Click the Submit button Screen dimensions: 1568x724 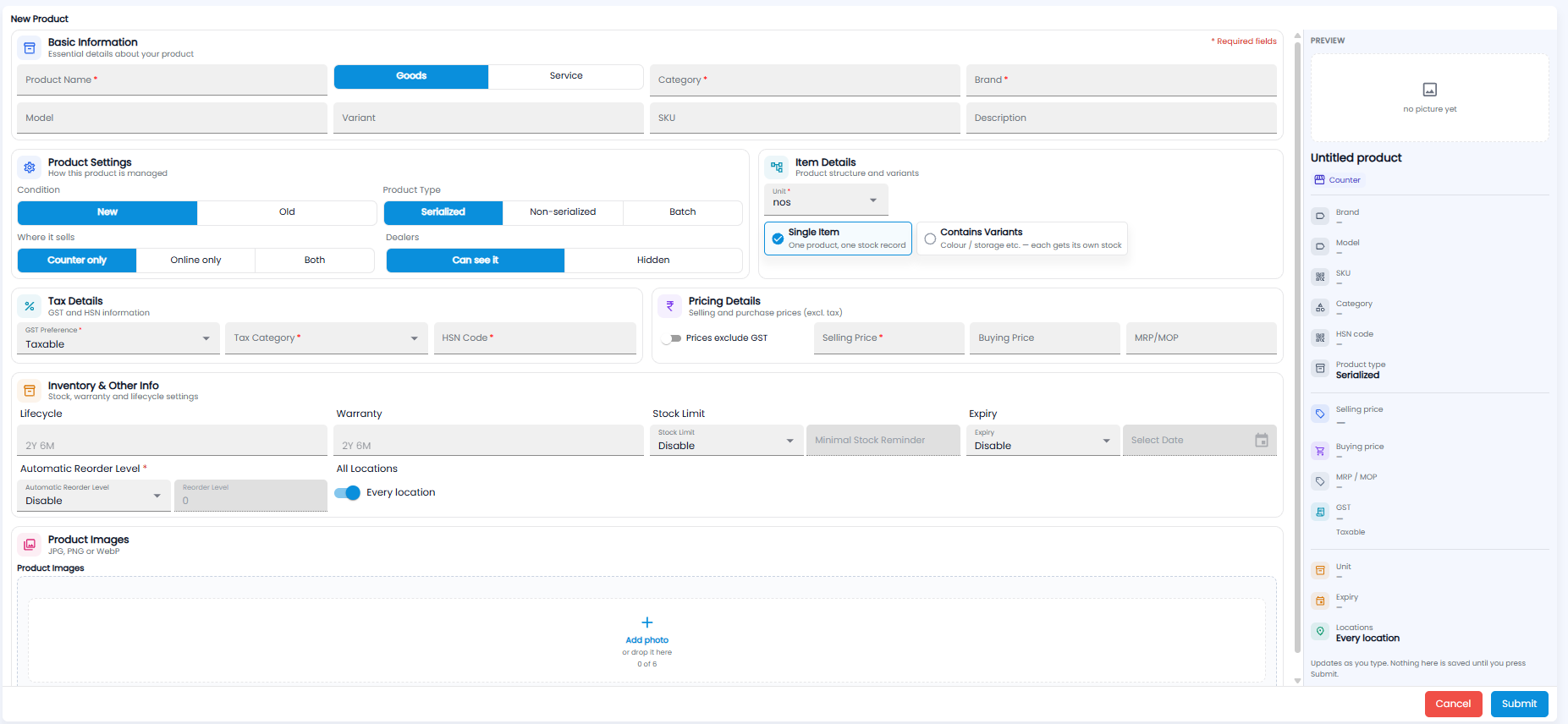click(x=1519, y=704)
